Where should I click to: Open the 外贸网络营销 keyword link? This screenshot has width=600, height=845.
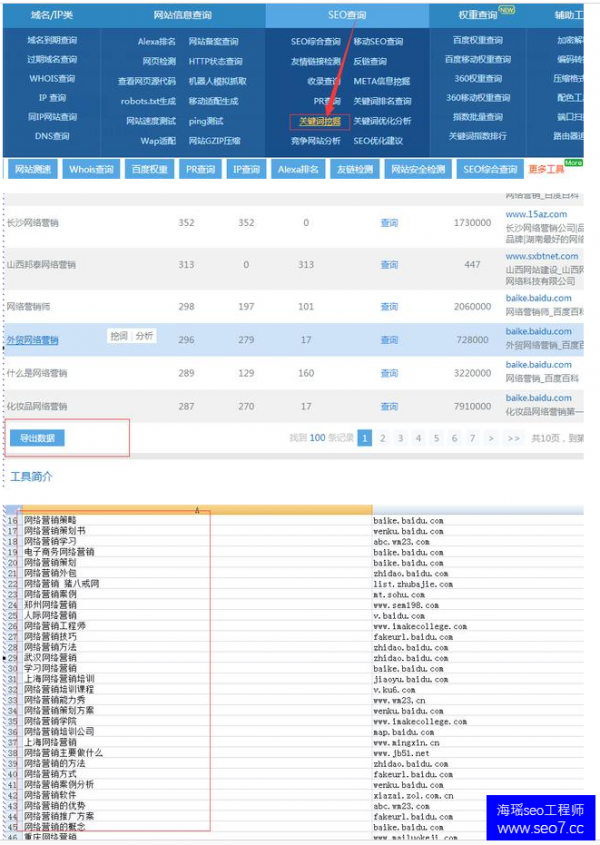[33, 341]
